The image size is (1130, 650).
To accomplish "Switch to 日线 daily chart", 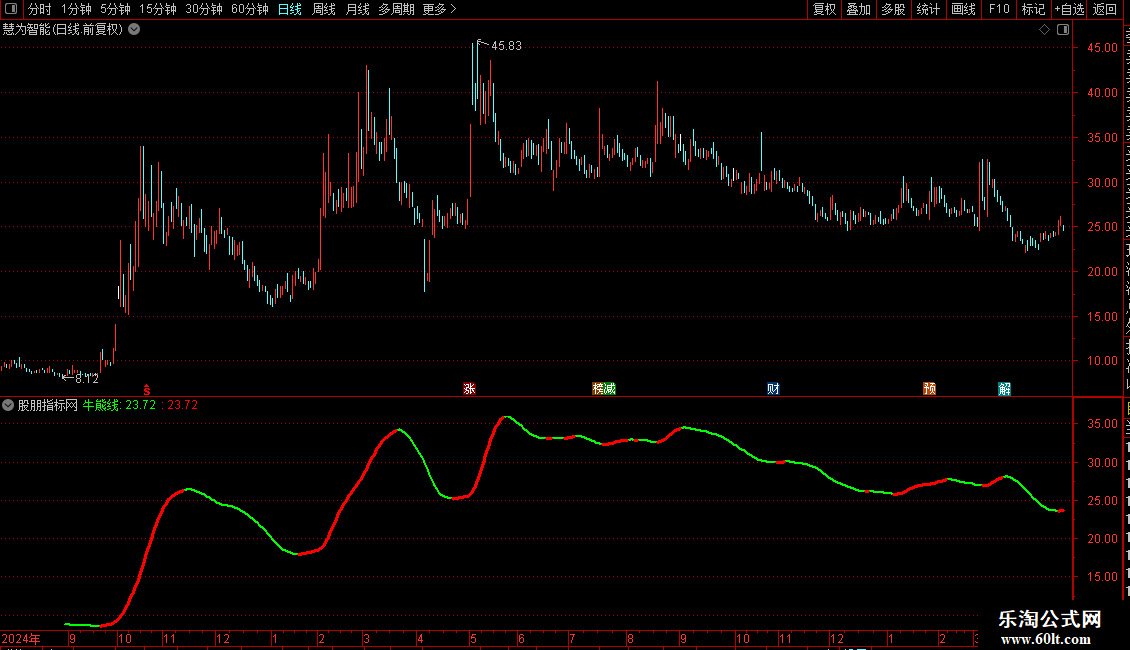I will tap(290, 9).
